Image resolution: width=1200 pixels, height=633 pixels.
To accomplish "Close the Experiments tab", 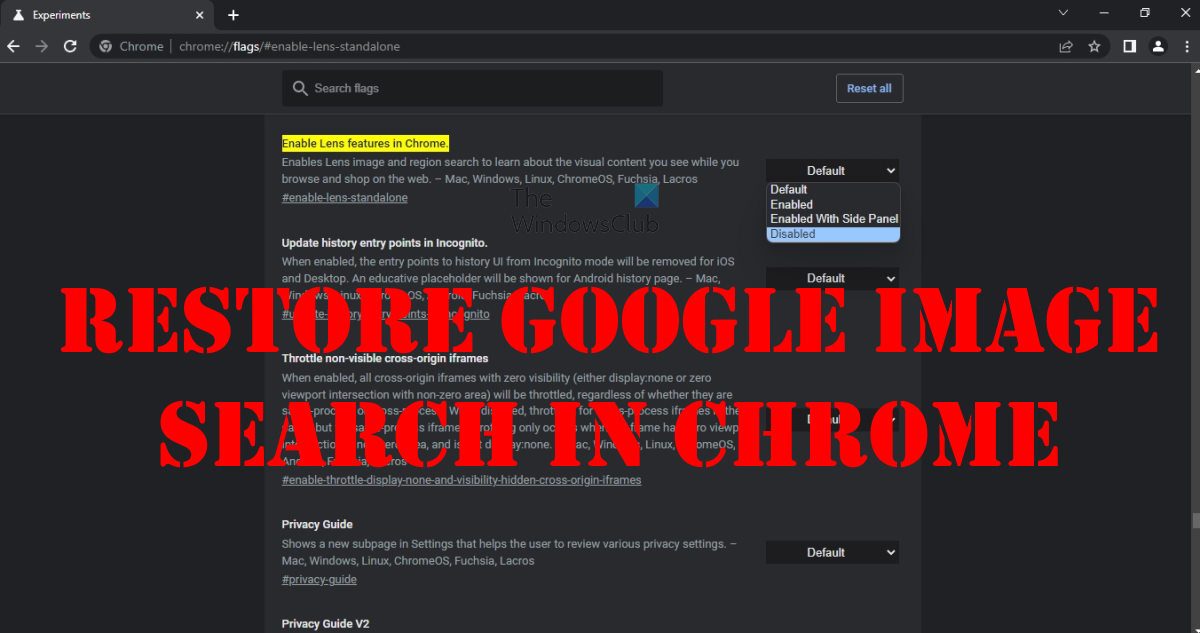I will 200,15.
